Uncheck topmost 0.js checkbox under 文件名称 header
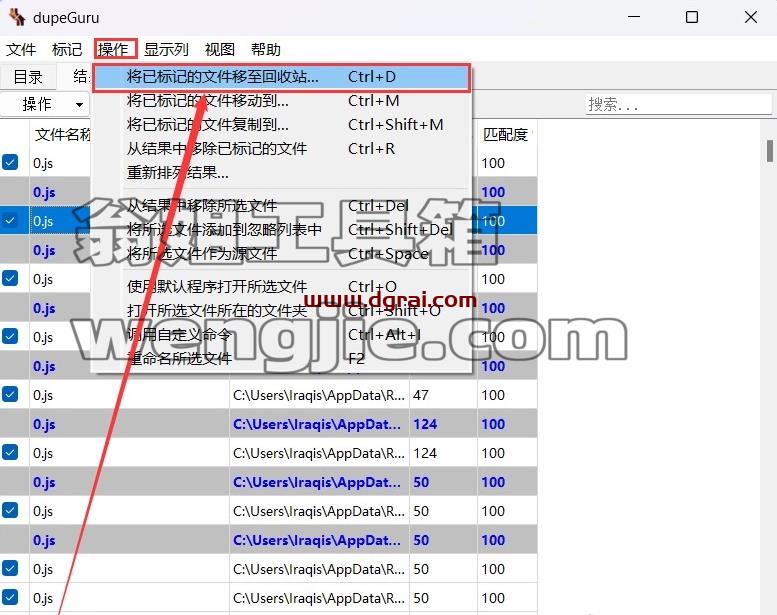Screen dimensions: 777x615 10,163
